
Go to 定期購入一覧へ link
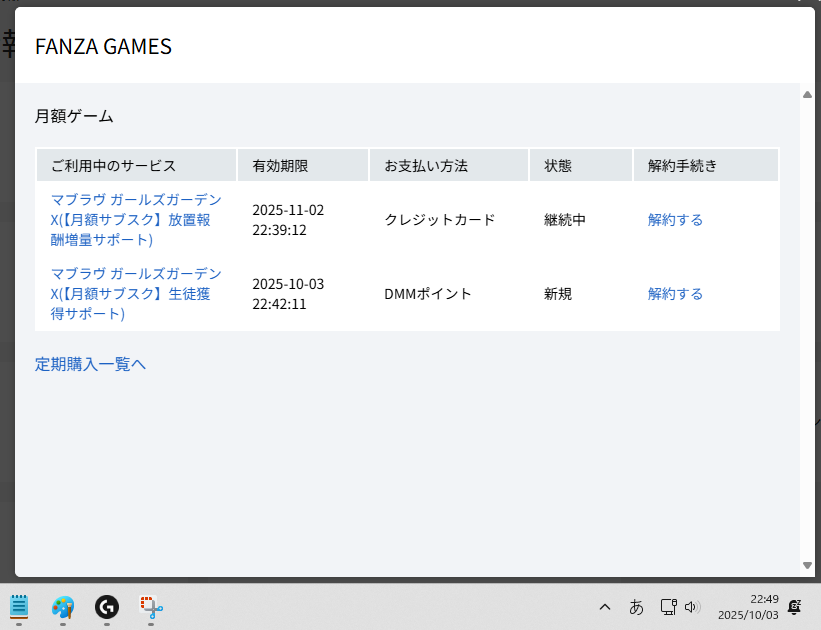tap(91, 364)
